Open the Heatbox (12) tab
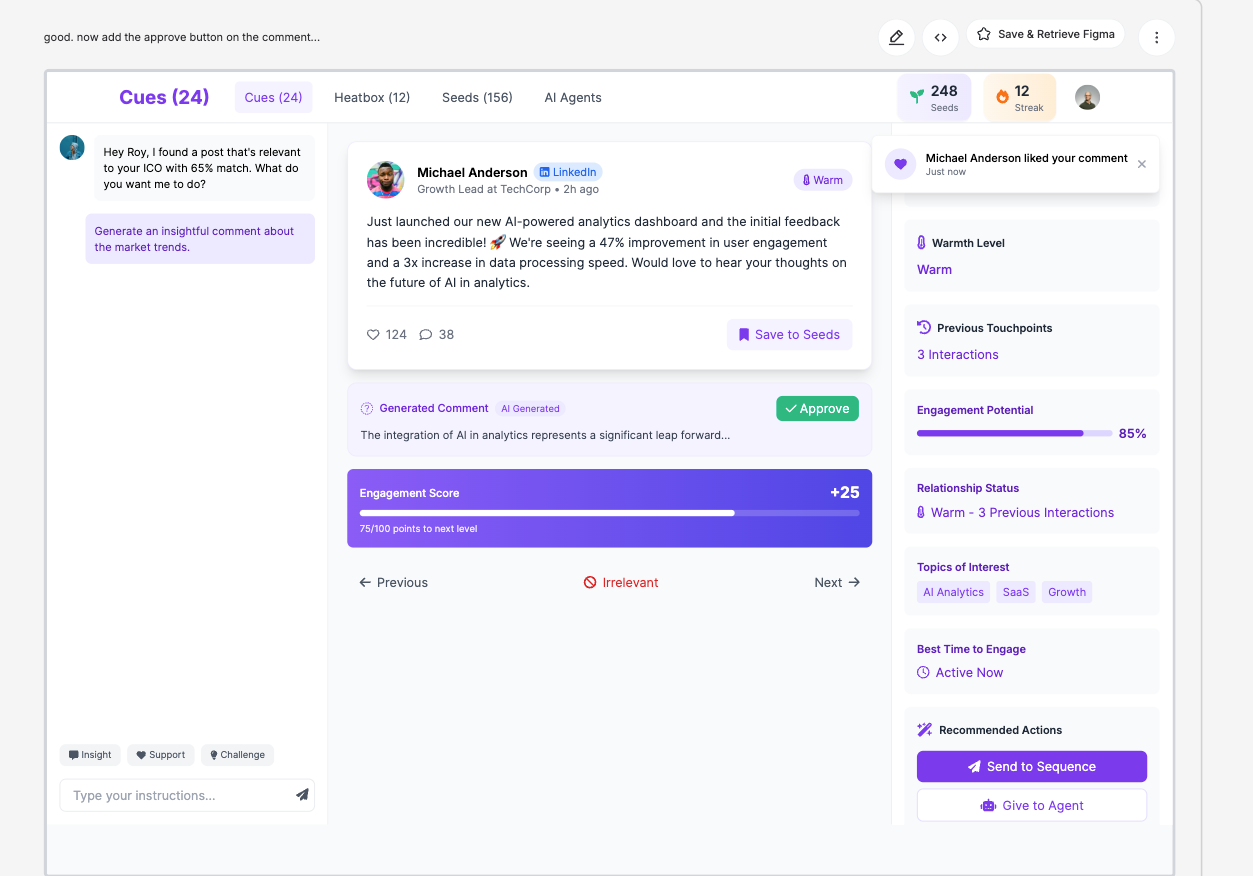The width and height of the screenshot is (1253, 876). pyautogui.click(x=372, y=97)
